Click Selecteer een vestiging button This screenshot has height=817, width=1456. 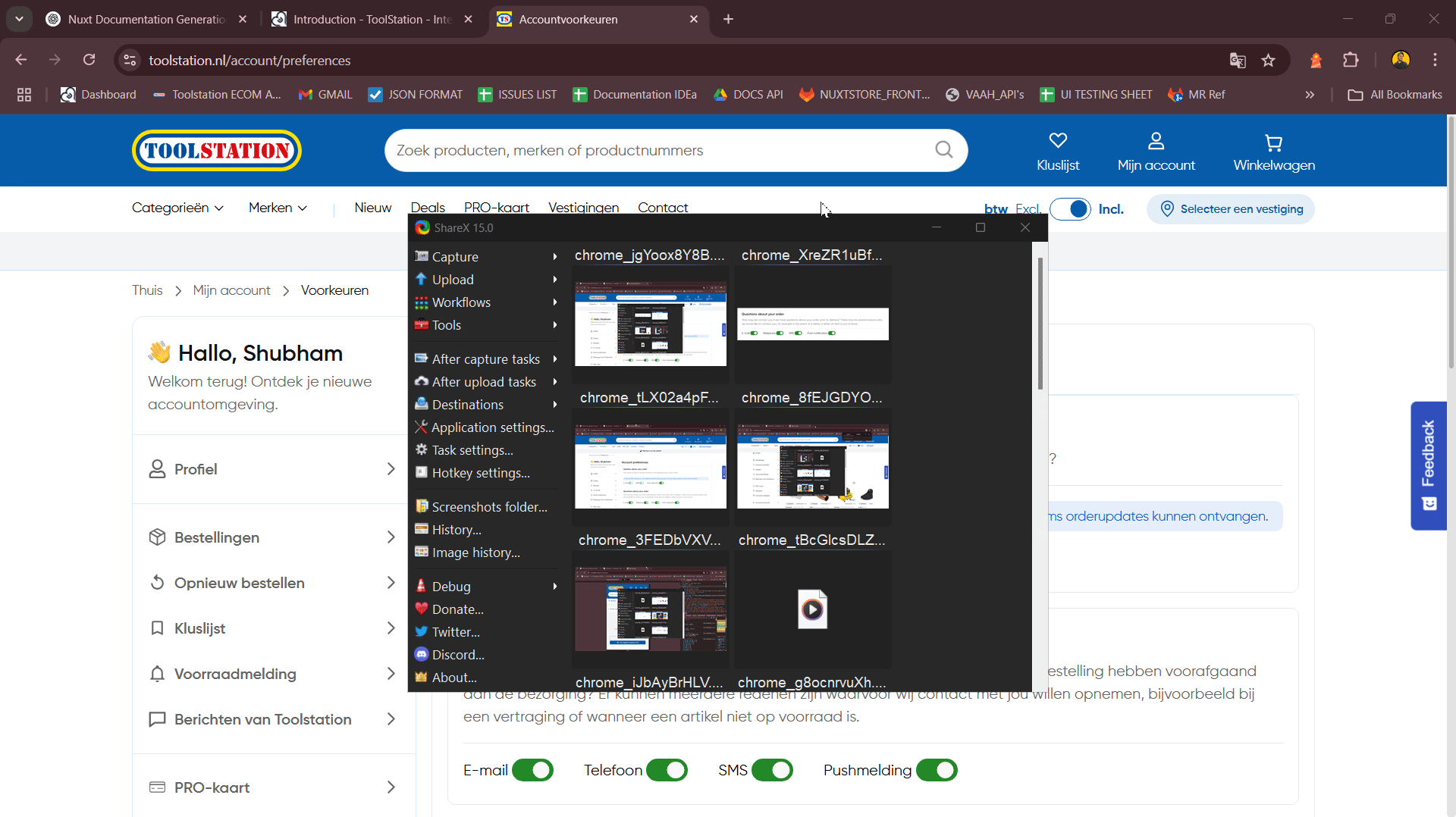[1231, 209]
